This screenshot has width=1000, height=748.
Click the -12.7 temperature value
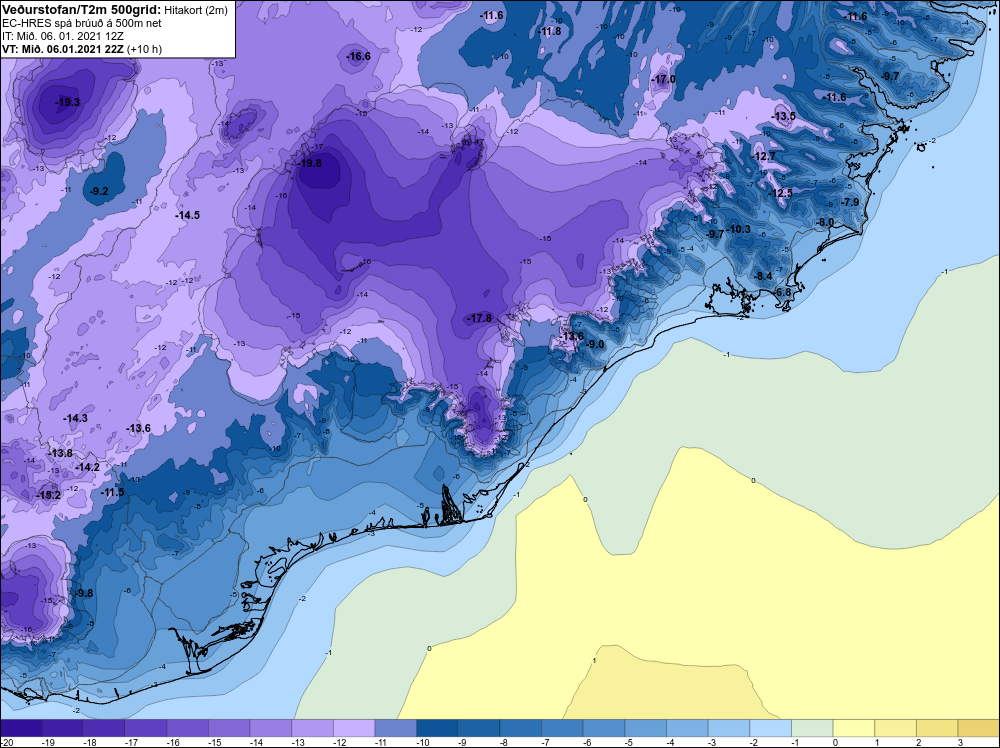tap(764, 156)
